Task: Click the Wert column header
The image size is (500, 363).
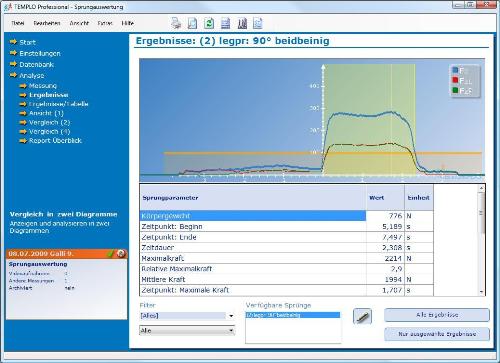Action: [385, 198]
